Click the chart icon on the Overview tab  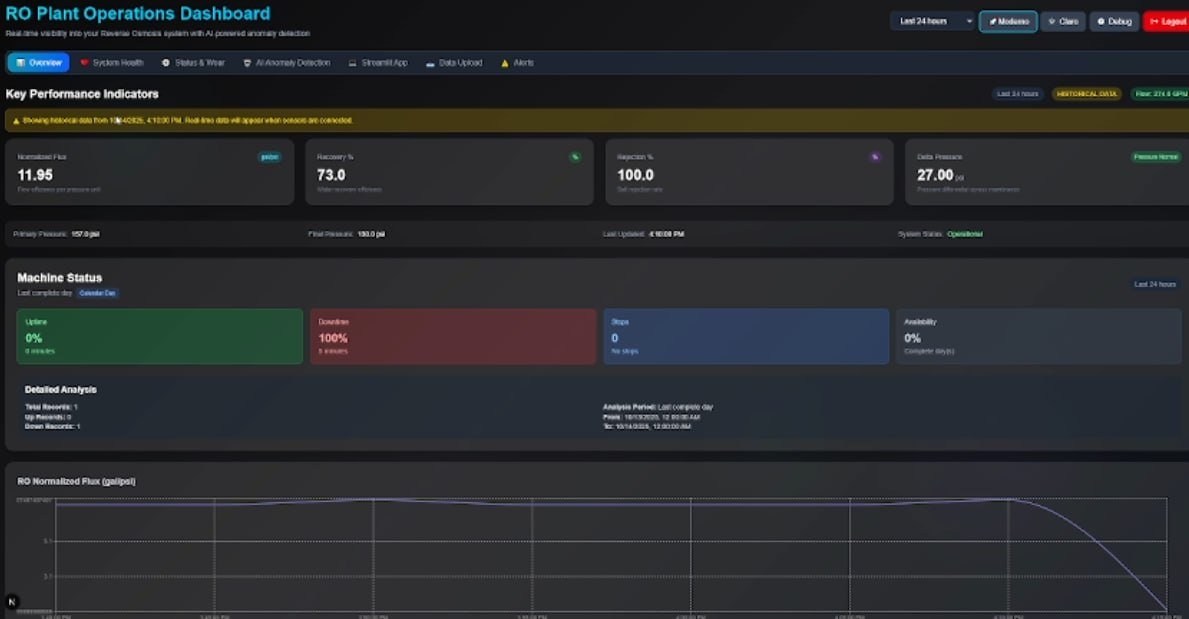20,62
